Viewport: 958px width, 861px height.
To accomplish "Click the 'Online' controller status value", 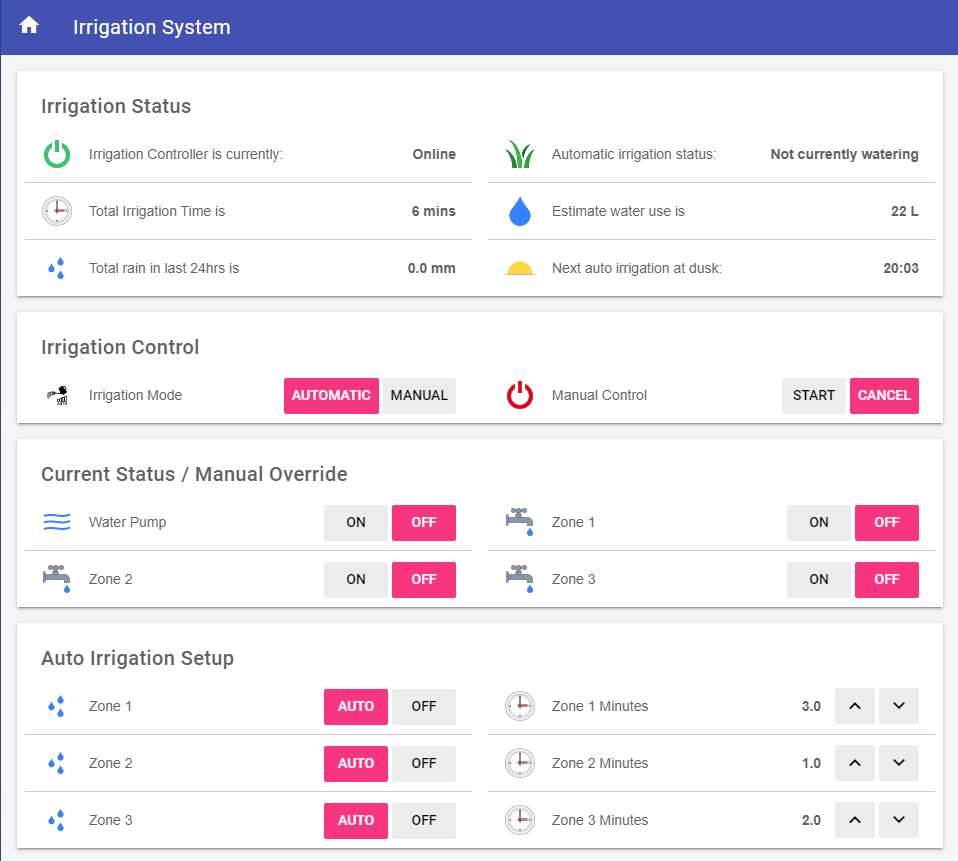I will pos(434,154).
